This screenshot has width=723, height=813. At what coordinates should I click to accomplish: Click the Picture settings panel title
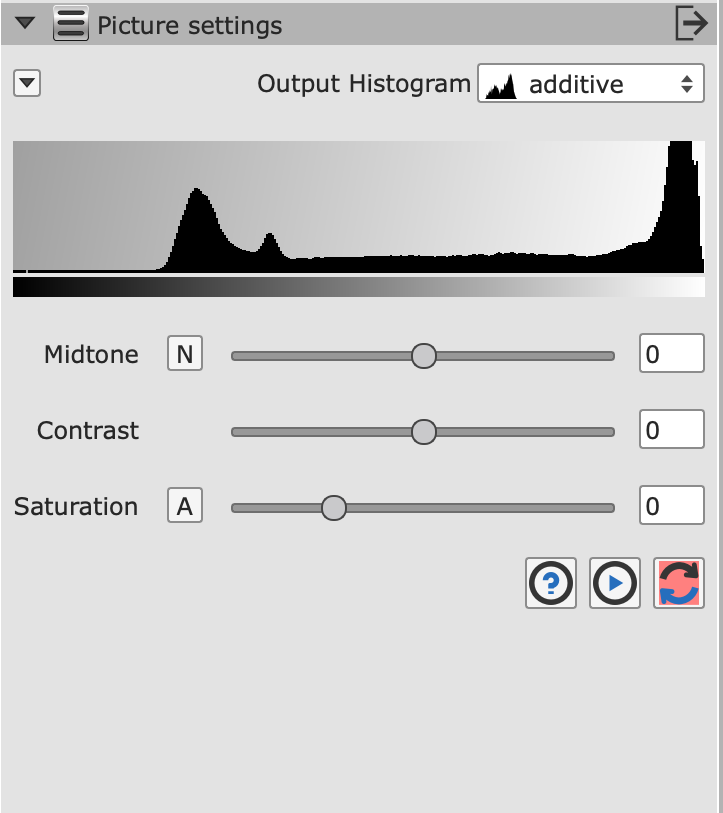point(189,26)
